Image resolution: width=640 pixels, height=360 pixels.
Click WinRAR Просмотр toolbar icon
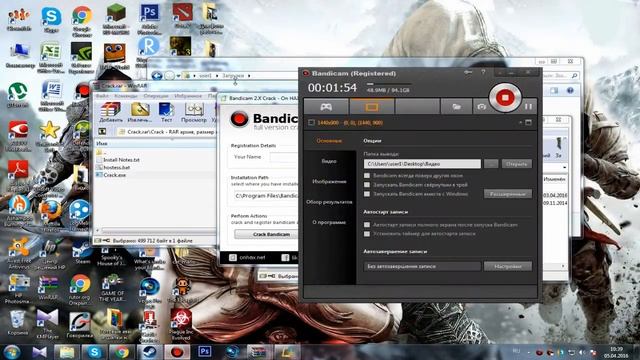193,112
